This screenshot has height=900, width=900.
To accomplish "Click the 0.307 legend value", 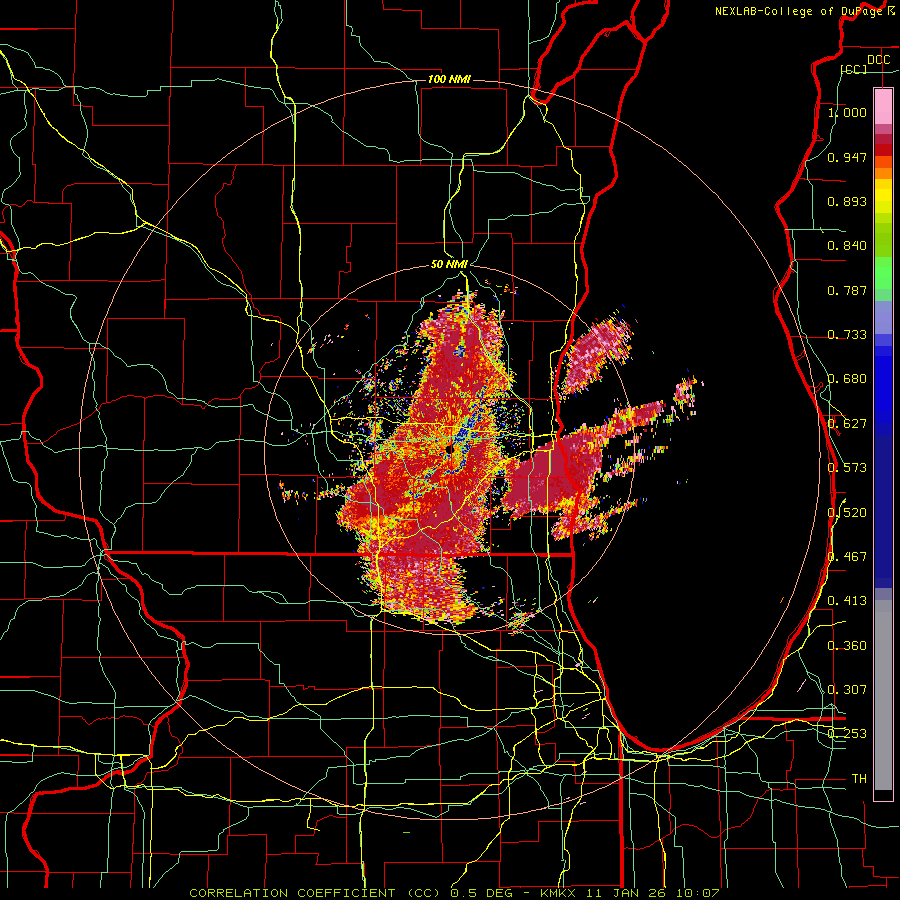I will pyautogui.click(x=847, y=690).
